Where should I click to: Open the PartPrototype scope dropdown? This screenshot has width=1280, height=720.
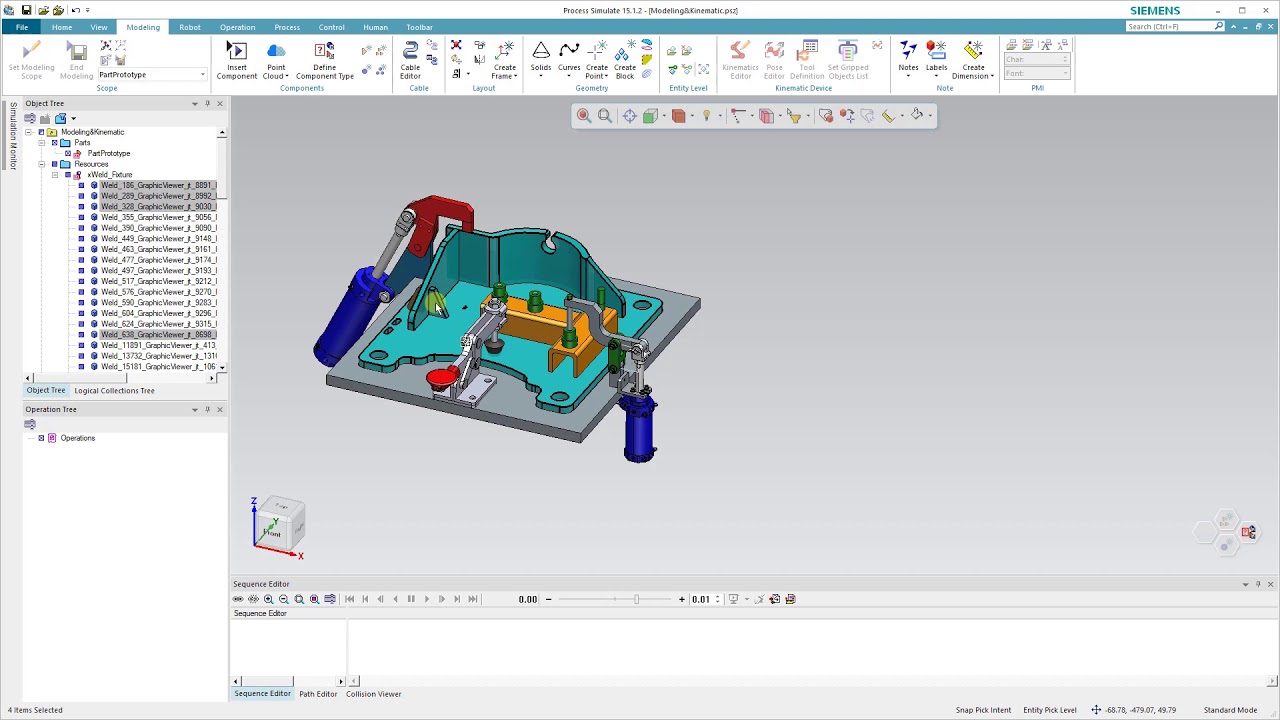(202, 75)
